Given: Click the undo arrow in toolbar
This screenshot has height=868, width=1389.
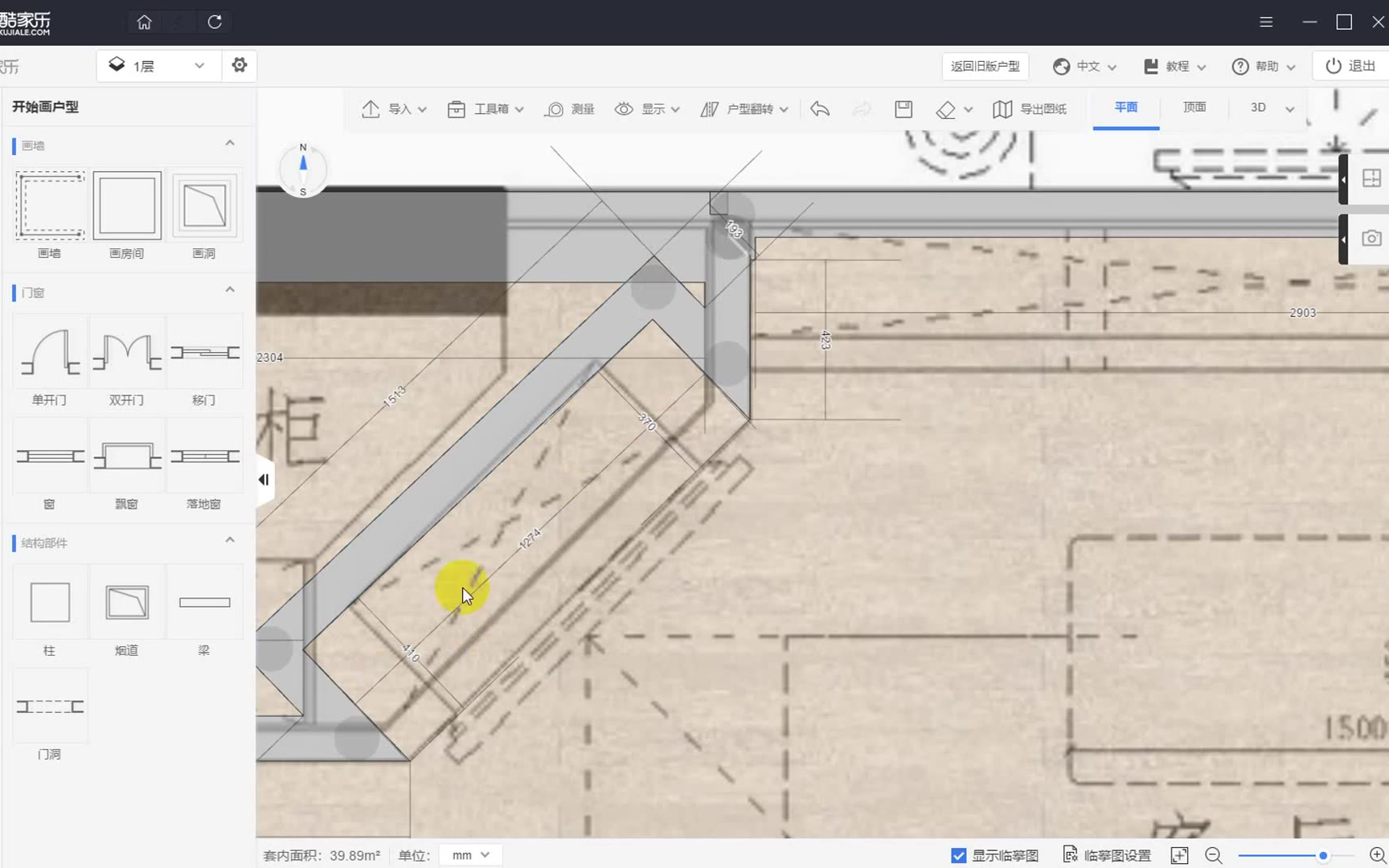Looking at the screenshot, I should [x=820, y=109].
